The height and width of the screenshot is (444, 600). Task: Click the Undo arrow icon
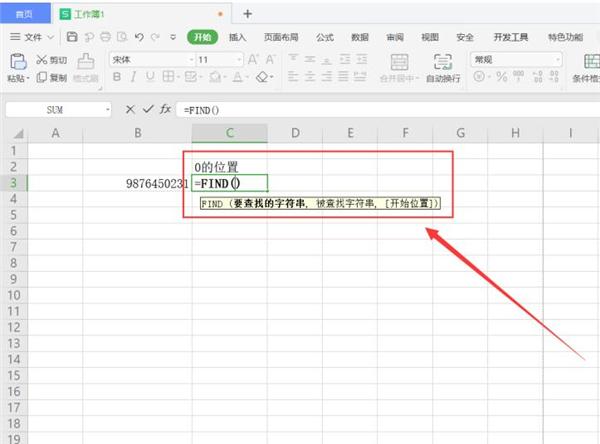pos(139,37)
